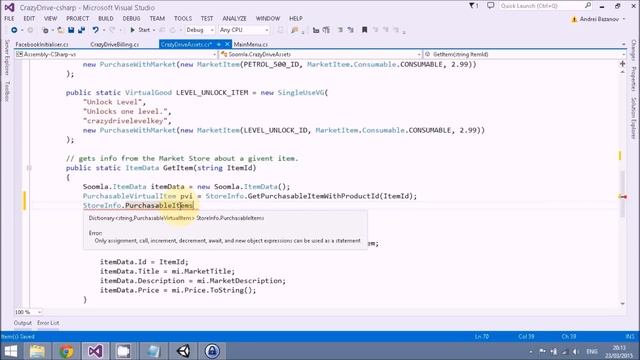
Task: Collapse the GetItem method outline toggle
Action: 29,168
